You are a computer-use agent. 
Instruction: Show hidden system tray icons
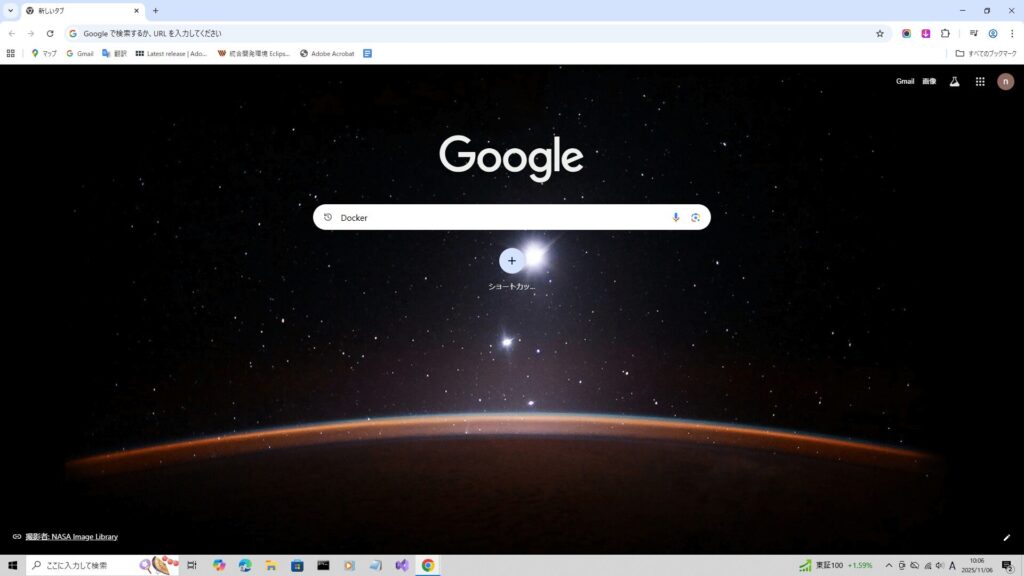(x=888, y=566)
